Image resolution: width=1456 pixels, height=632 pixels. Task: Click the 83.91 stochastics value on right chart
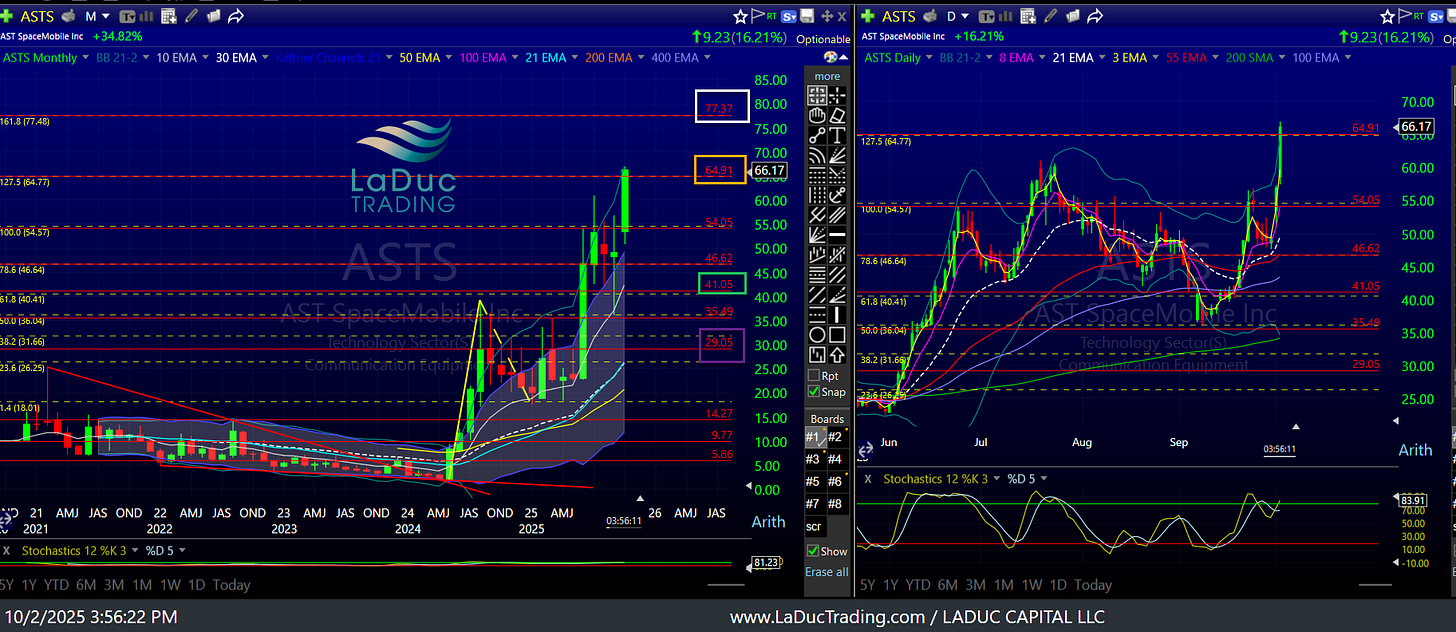click(1415, 500)
